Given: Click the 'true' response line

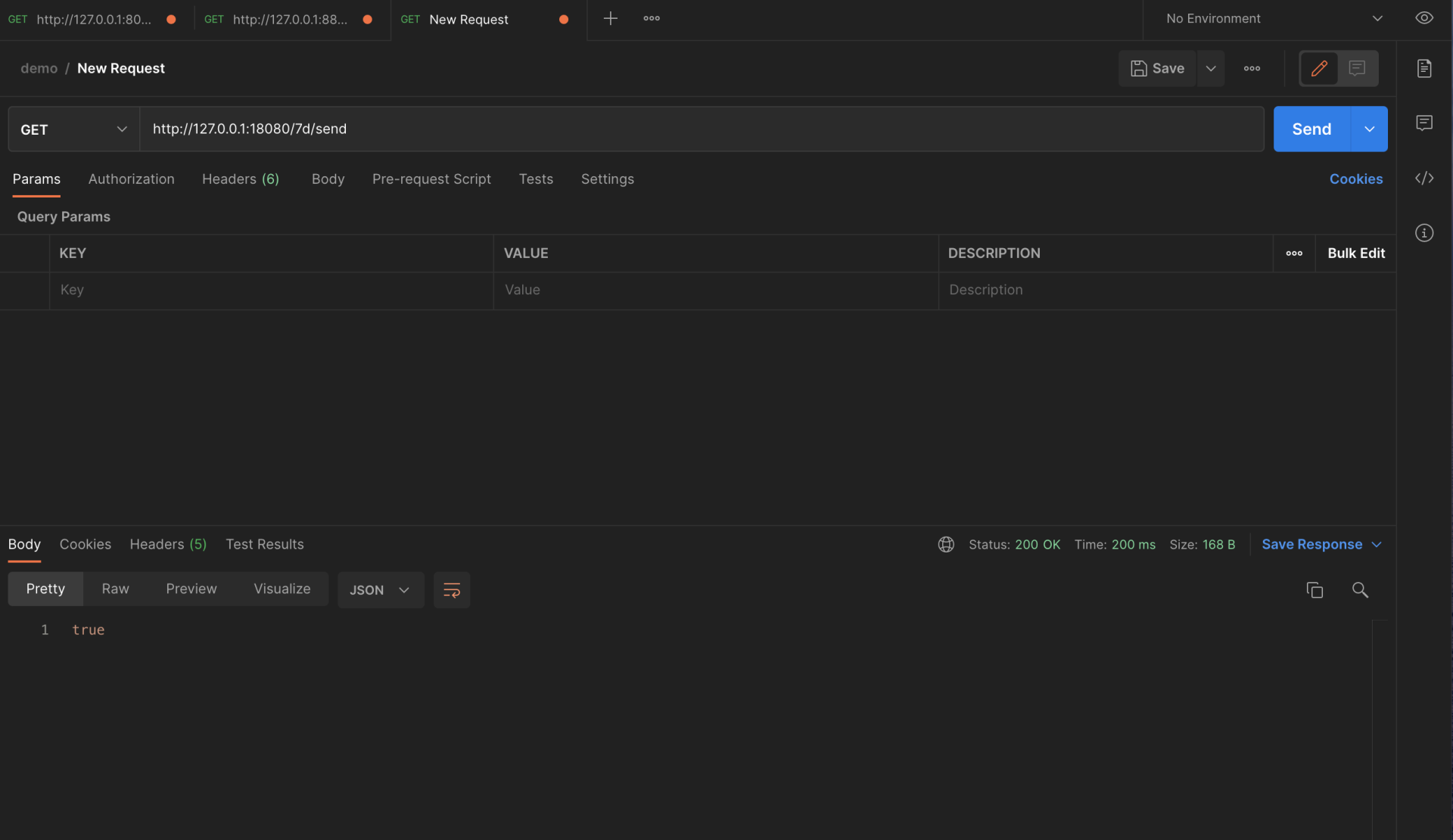Looking at the screenshot, I should click(89, 630).
